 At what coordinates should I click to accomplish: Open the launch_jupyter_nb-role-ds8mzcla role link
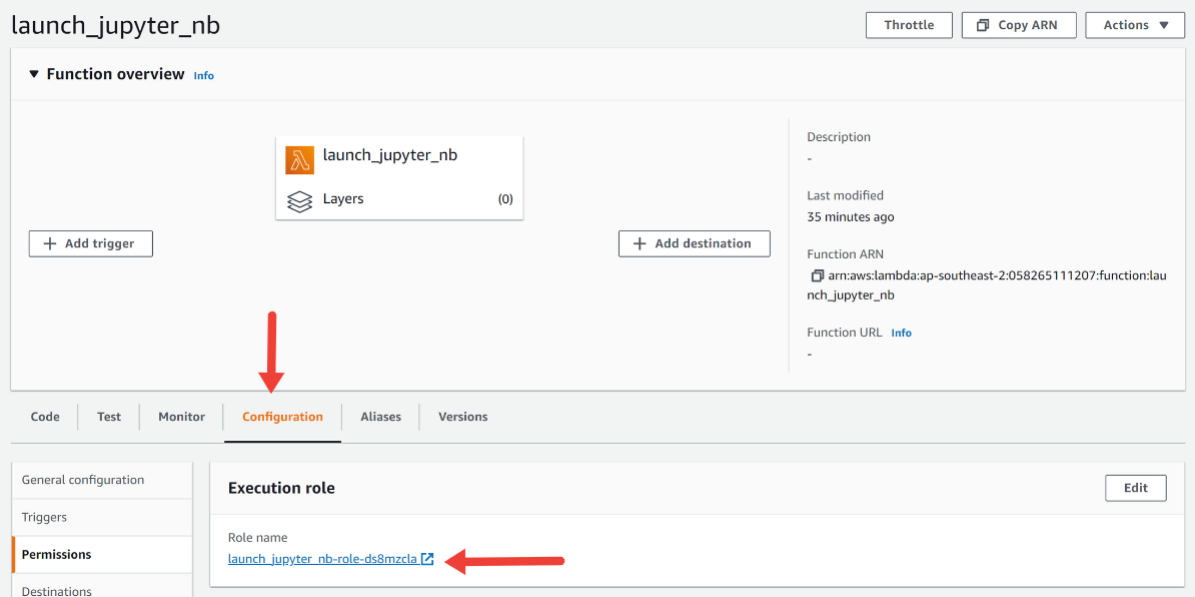click(x=322, y=559)
